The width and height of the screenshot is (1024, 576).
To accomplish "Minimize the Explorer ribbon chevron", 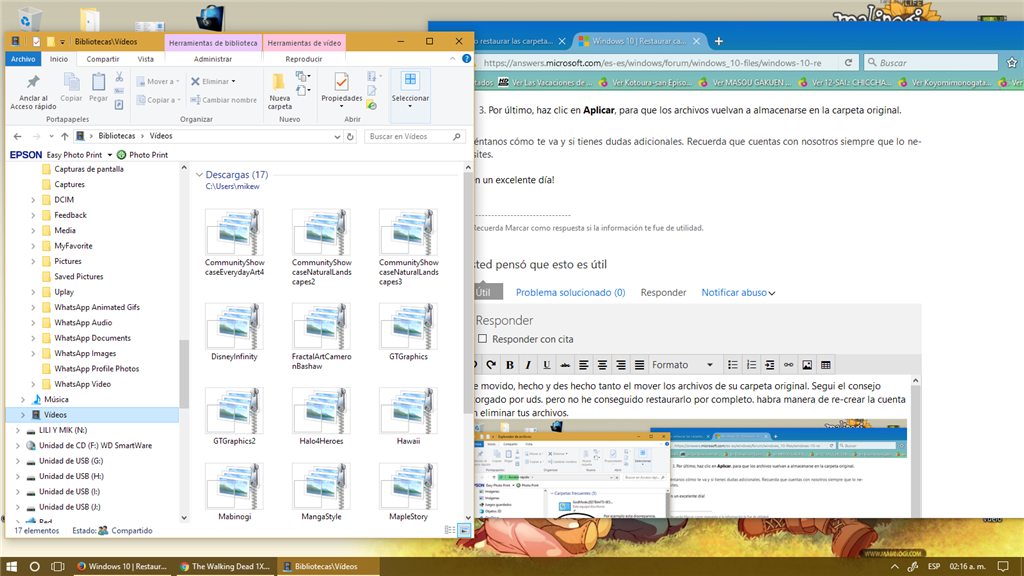I will pos(453,59).
